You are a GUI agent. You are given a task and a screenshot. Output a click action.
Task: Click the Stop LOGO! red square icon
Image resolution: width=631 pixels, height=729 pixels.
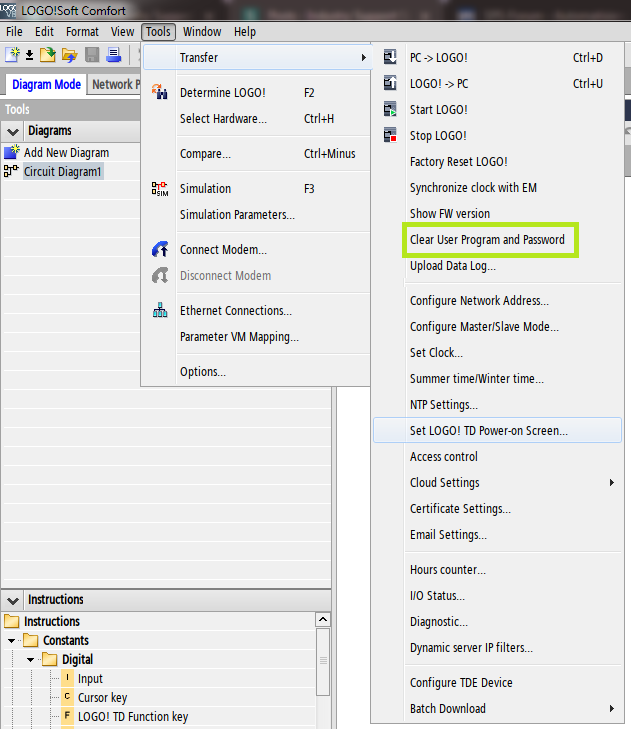click(390, 135)
